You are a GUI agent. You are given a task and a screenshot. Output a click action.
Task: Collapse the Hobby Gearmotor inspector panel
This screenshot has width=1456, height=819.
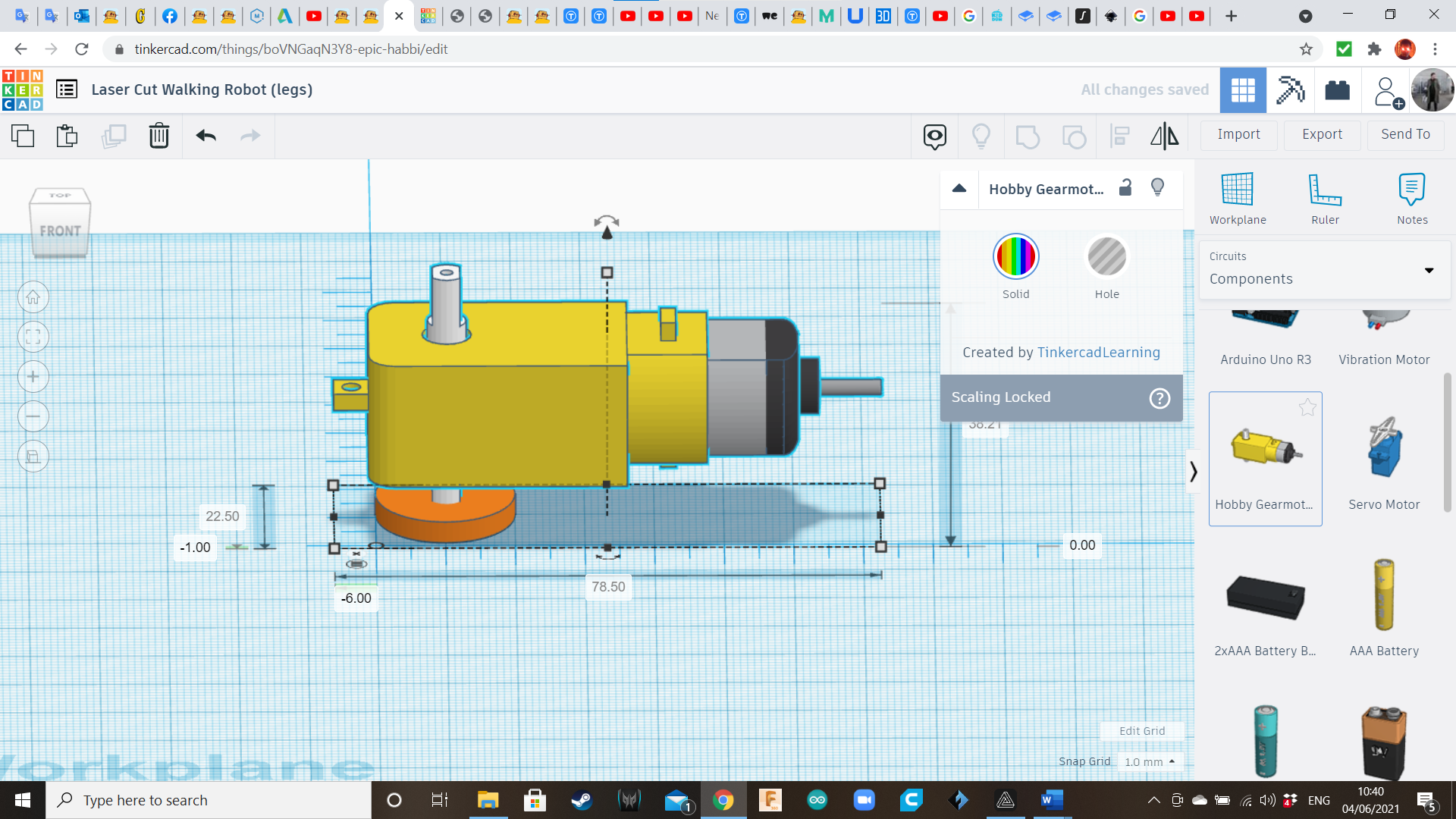959,189
